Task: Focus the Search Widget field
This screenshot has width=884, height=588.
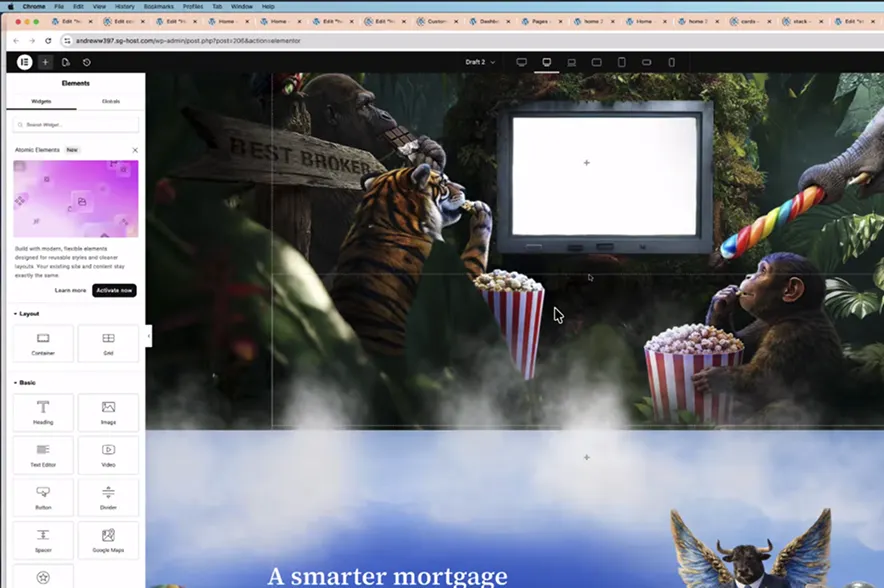Action: tap(76, 125)
